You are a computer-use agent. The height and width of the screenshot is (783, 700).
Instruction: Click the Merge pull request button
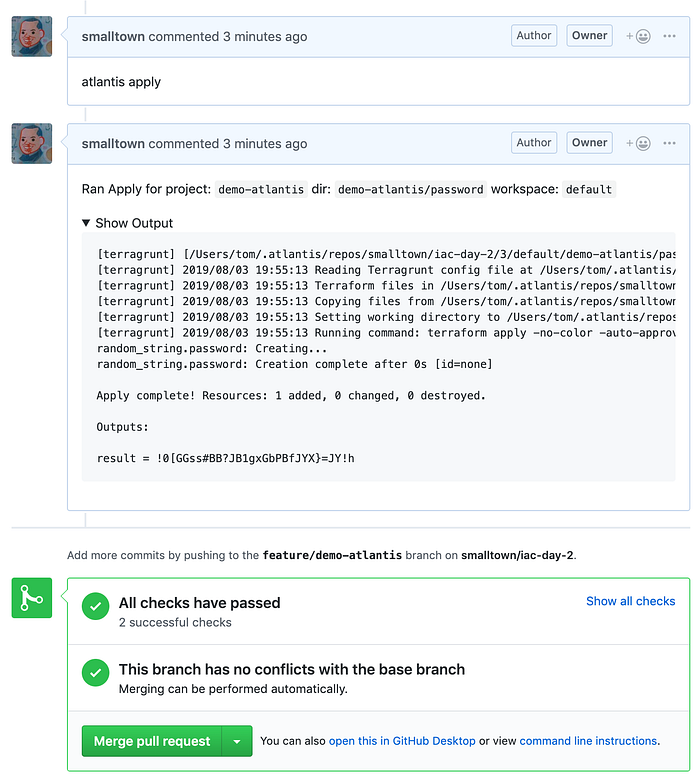152,741
